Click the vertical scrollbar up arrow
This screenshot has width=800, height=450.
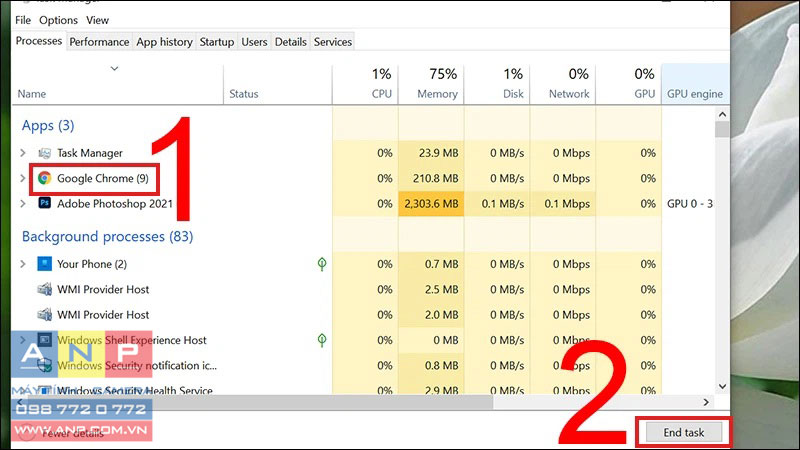[722, 114]
